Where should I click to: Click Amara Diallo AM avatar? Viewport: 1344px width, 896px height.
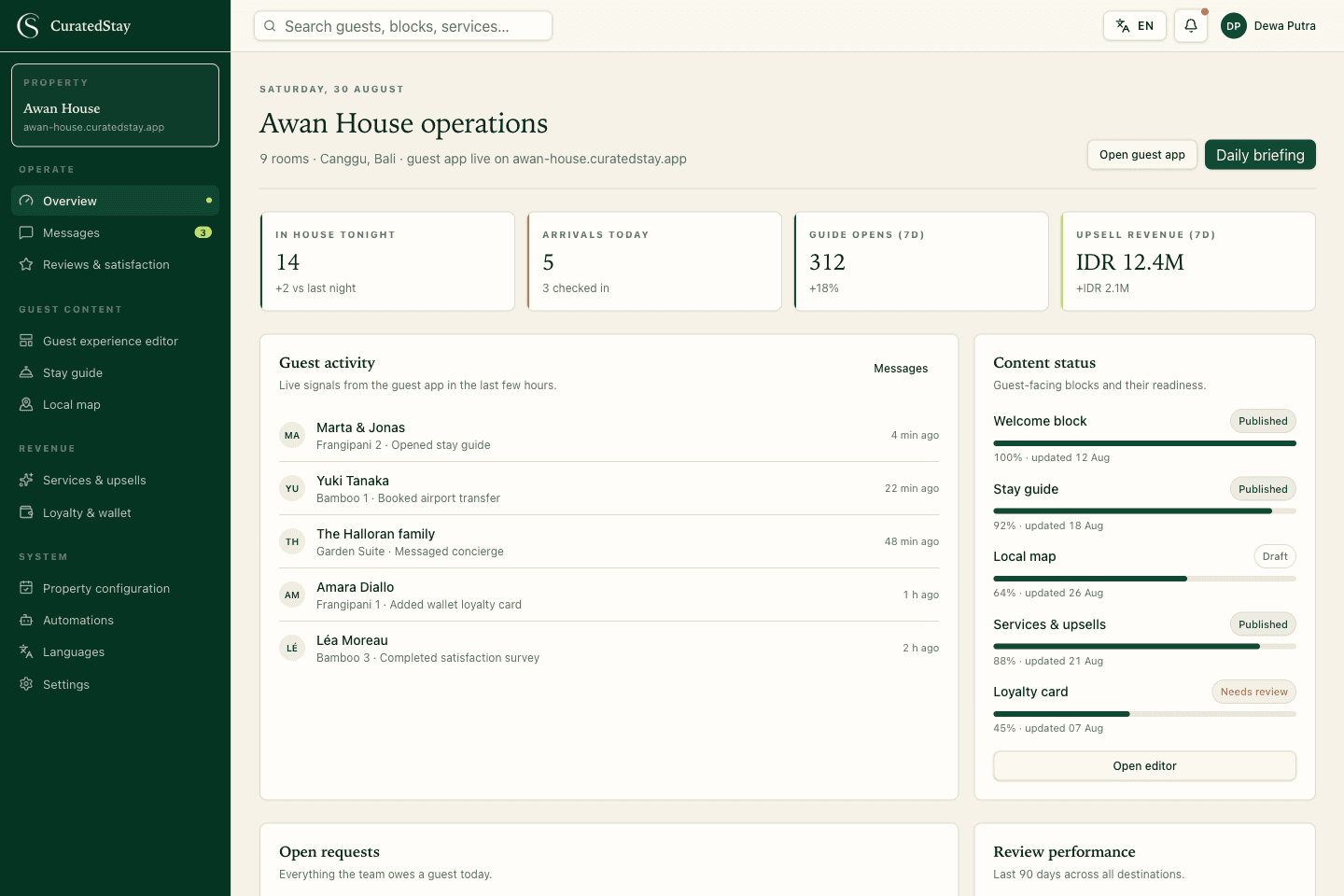[x=292, y=595]
